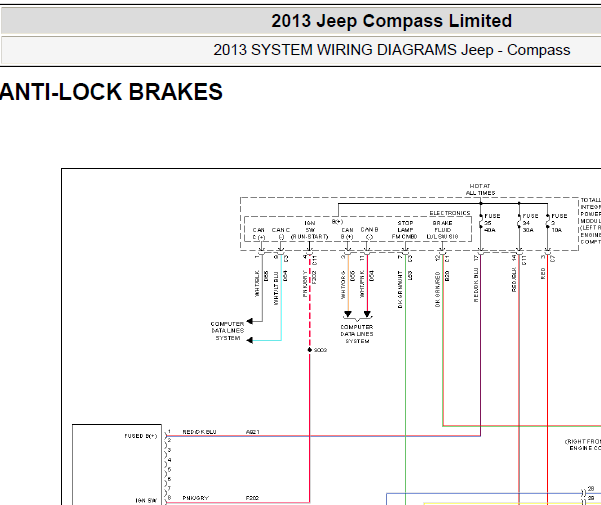Click the 'FUSE 34 30A' label
This screenshot has height=505, width=601.
tap(530, 223)
